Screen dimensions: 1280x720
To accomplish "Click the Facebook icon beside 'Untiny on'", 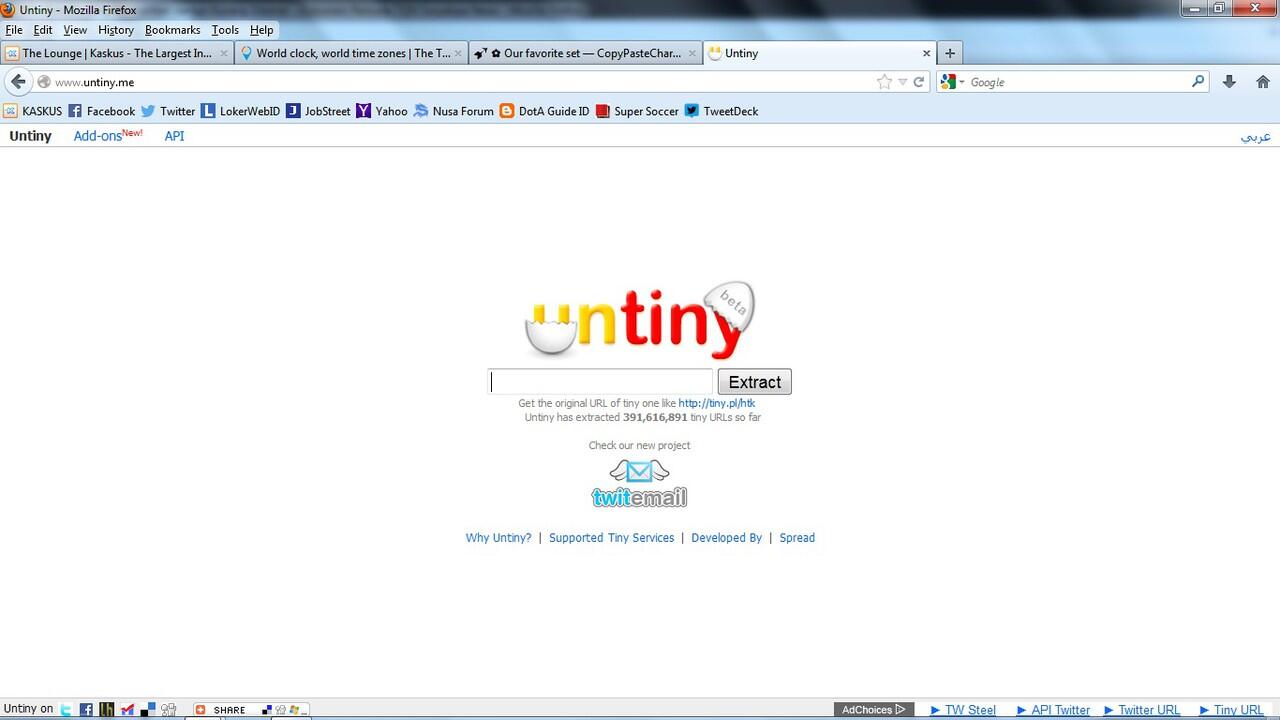I will click(x=86, y=710).
